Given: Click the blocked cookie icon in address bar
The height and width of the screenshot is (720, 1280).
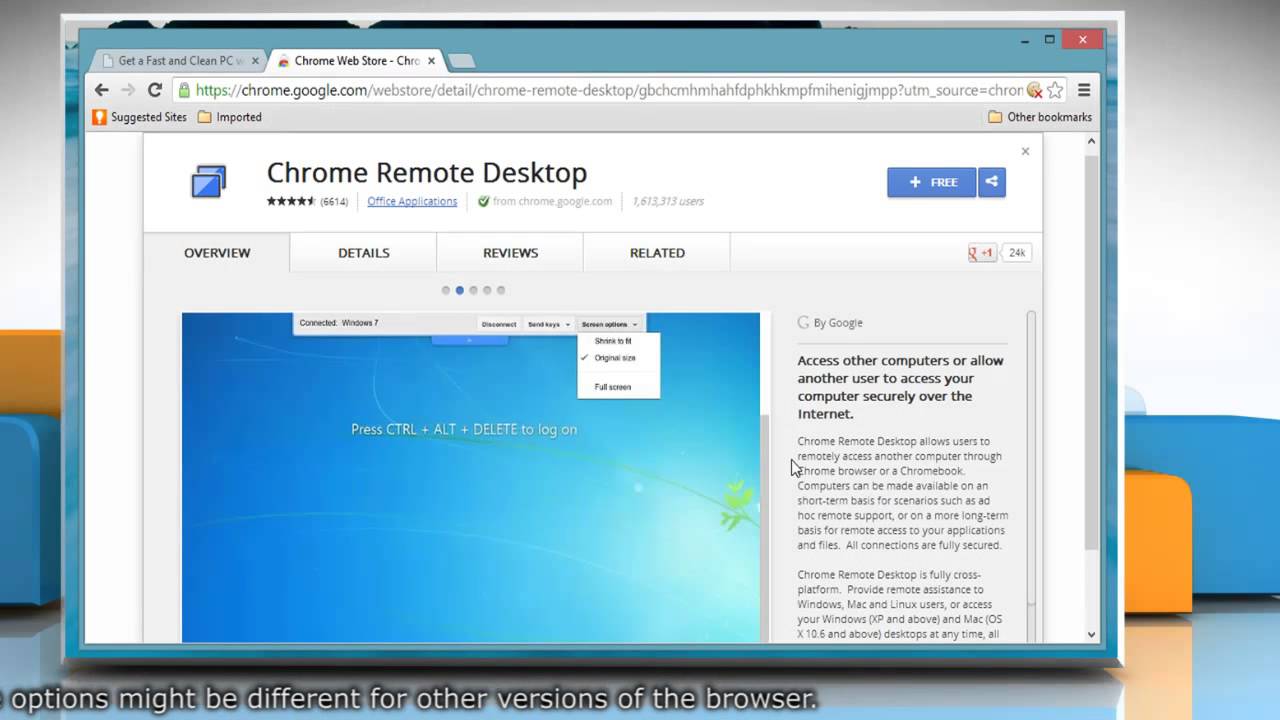Looking at the screenshot, I should coord(1034,90).
